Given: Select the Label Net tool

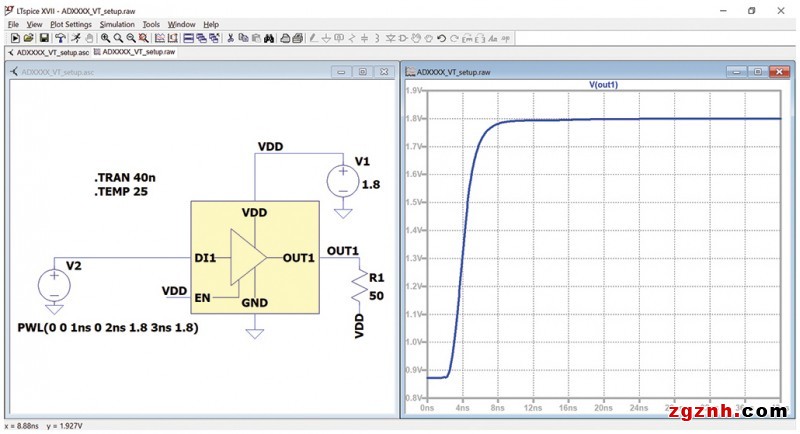Looking at the screenshot, I should click(339, 38).
